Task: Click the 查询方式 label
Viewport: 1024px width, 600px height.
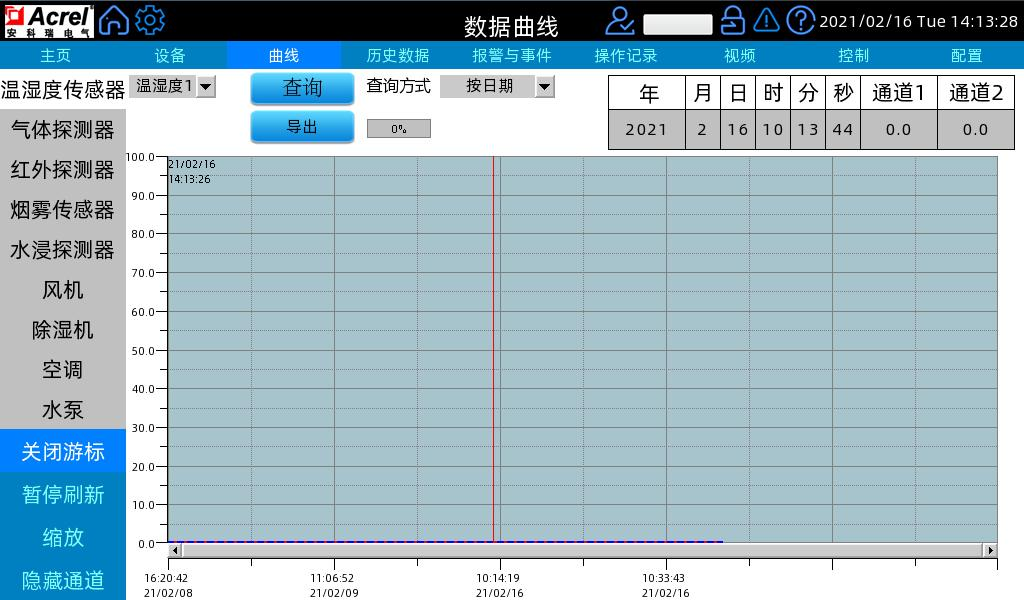Action: point(398,86)
